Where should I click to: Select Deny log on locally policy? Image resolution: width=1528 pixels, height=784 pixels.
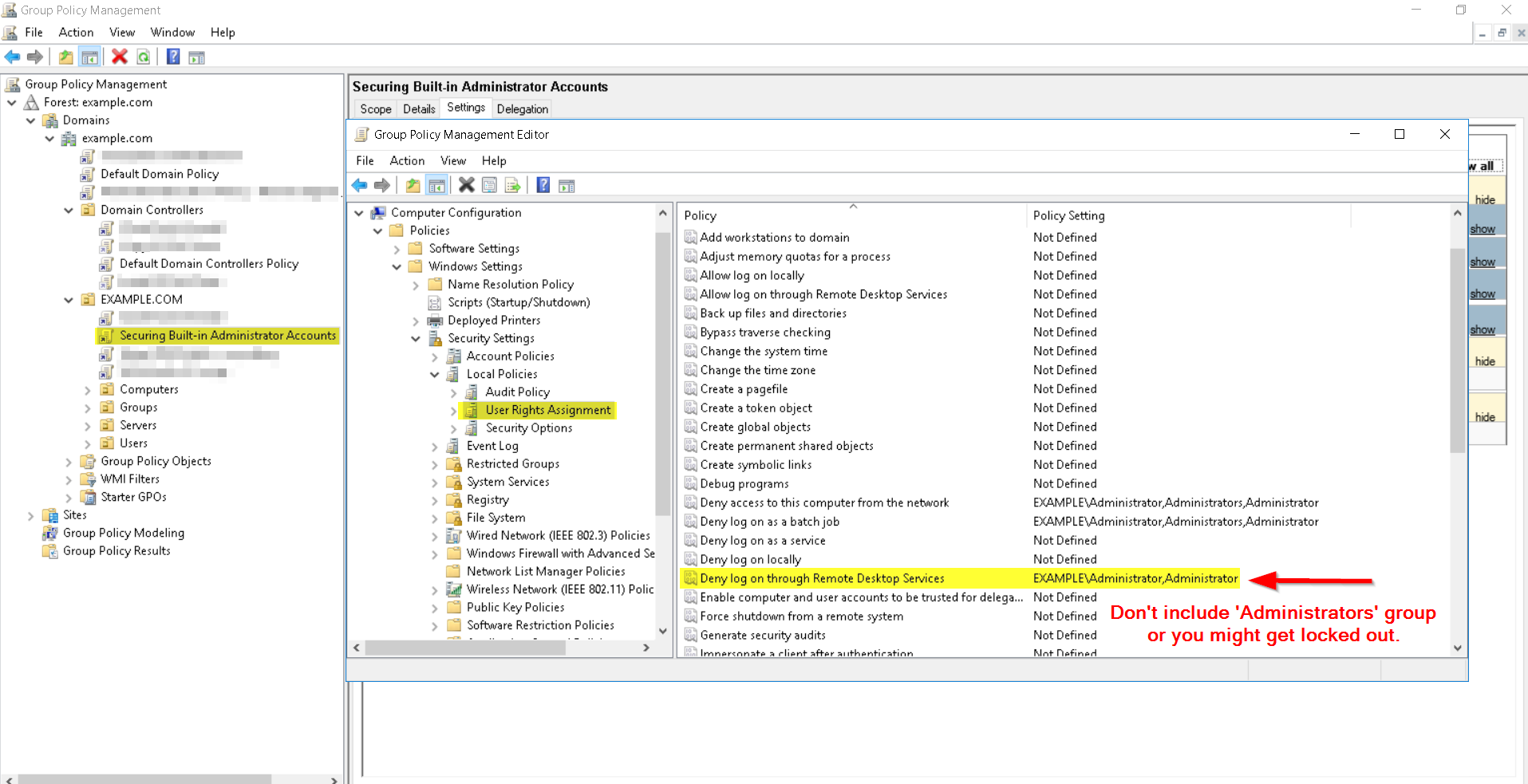pyautogui.click(x=750, y=560)
